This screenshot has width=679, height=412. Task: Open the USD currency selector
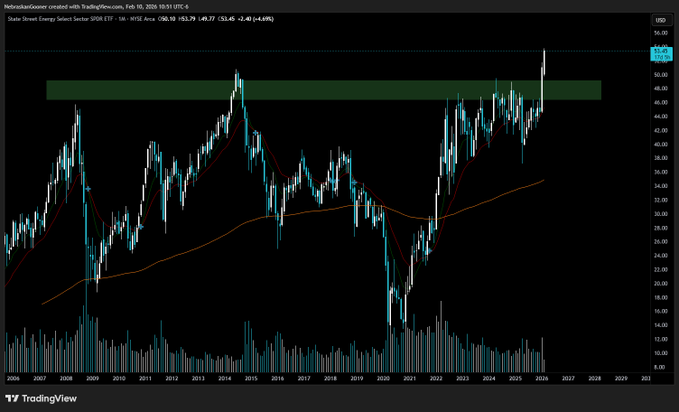(660, 20)
